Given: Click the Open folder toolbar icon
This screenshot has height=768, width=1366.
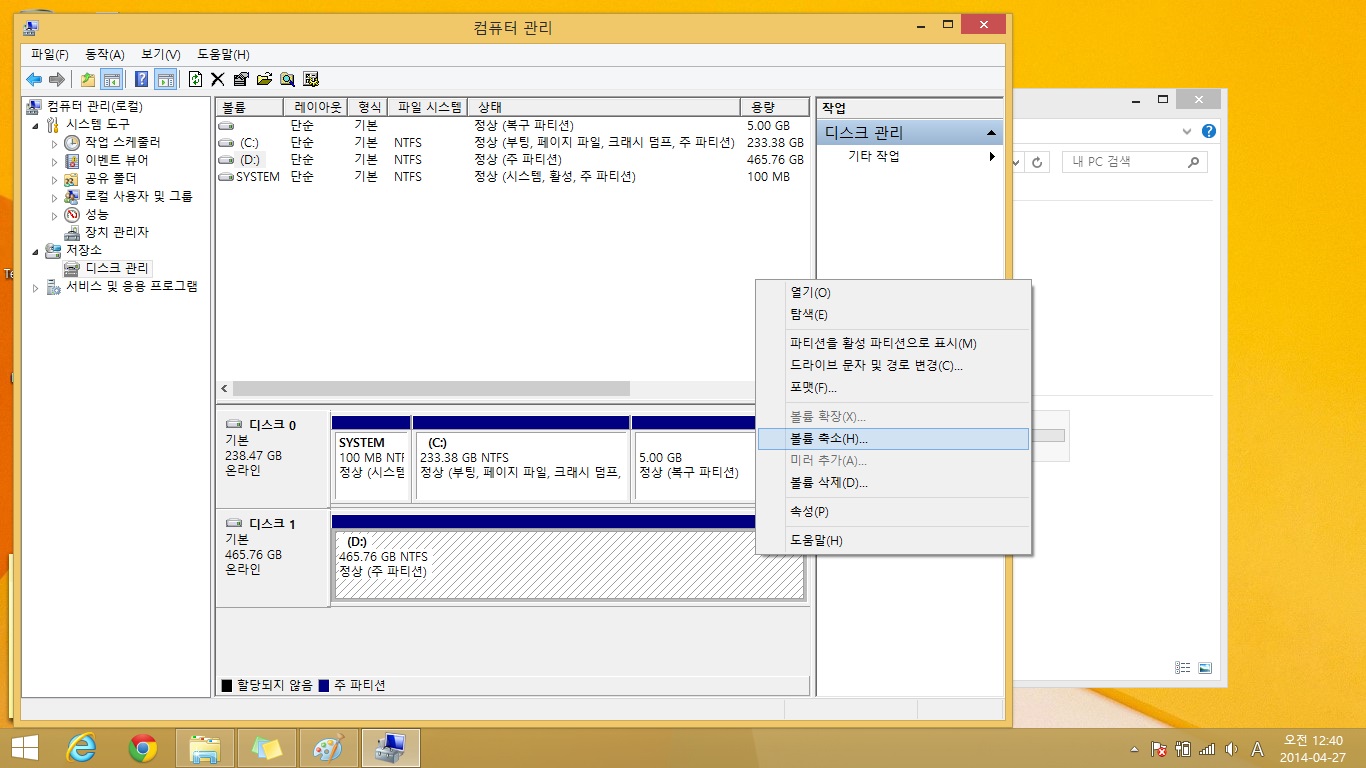Looking at the screenshot, I should 264,79.
